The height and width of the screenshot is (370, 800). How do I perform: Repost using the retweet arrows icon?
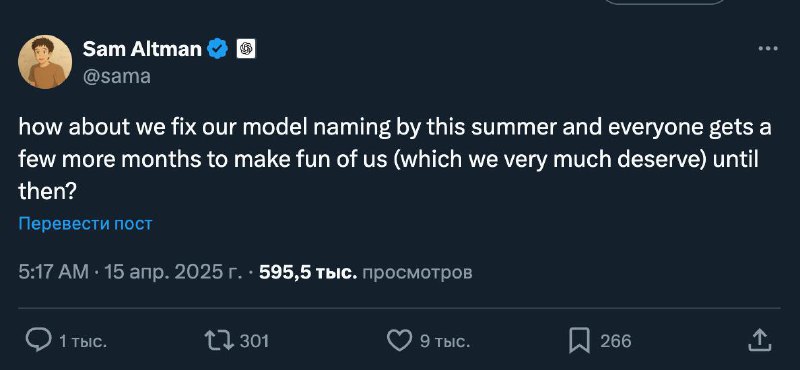219,340
